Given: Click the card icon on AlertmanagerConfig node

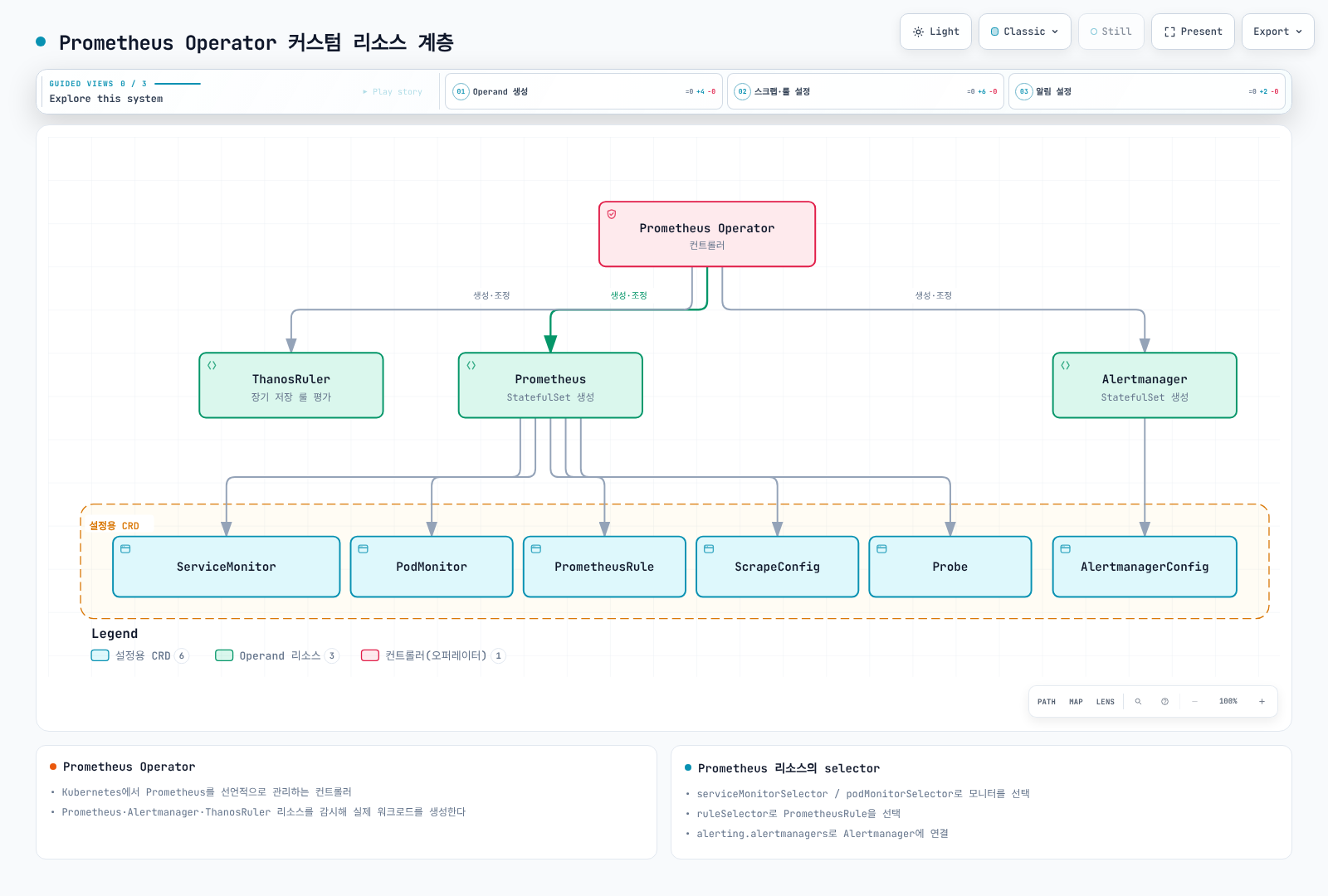Looking at the screenshot, I should coord(1065,549).
